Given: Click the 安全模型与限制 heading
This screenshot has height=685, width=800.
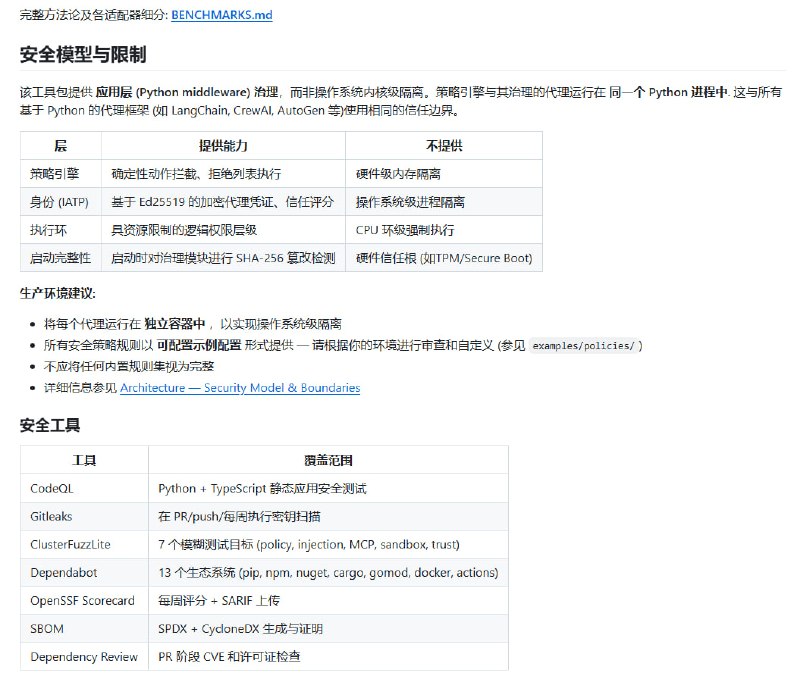Looking at the screenshot, I should tap(83, 55).
